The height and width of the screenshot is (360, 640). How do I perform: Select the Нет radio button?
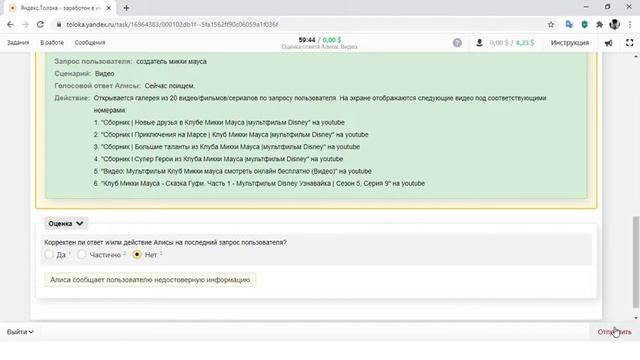click(x=137, y=254)
